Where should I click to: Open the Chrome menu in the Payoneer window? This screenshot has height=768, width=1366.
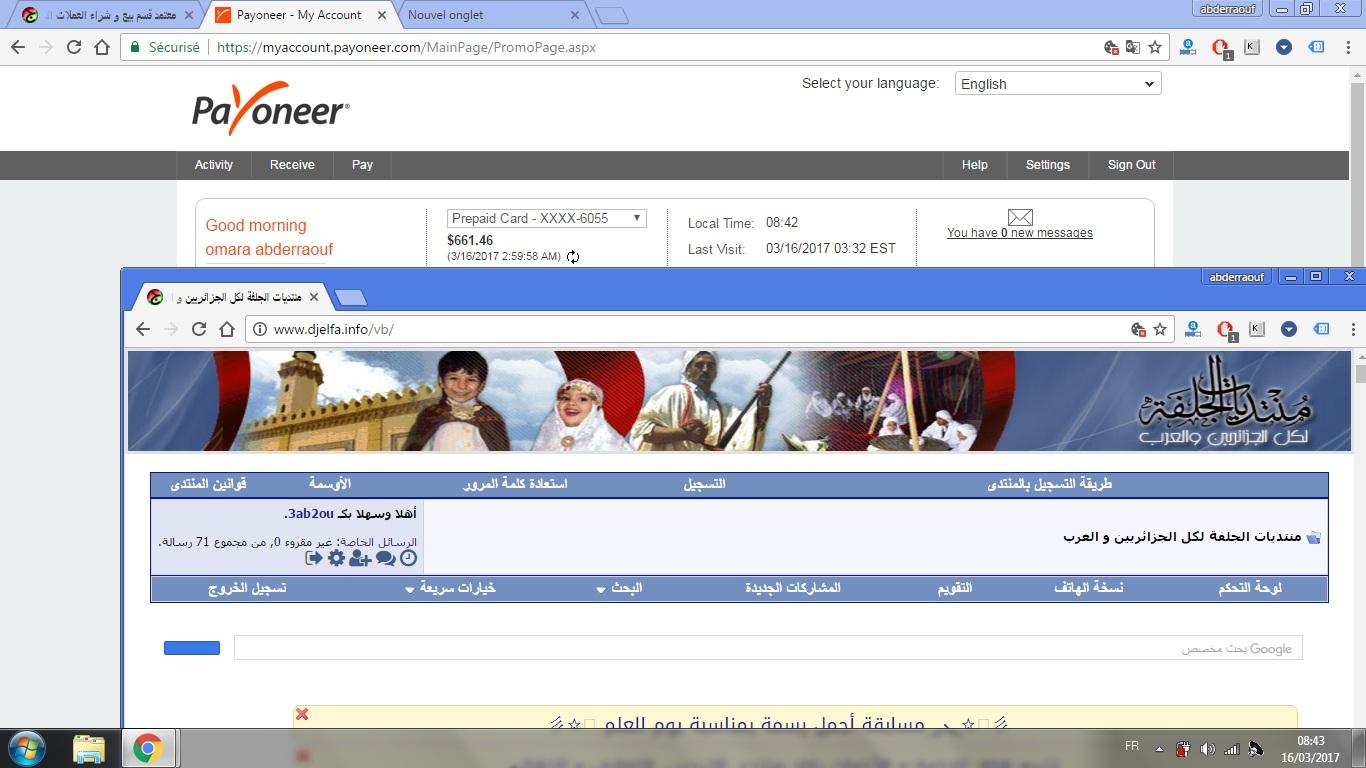point(1350,47)
